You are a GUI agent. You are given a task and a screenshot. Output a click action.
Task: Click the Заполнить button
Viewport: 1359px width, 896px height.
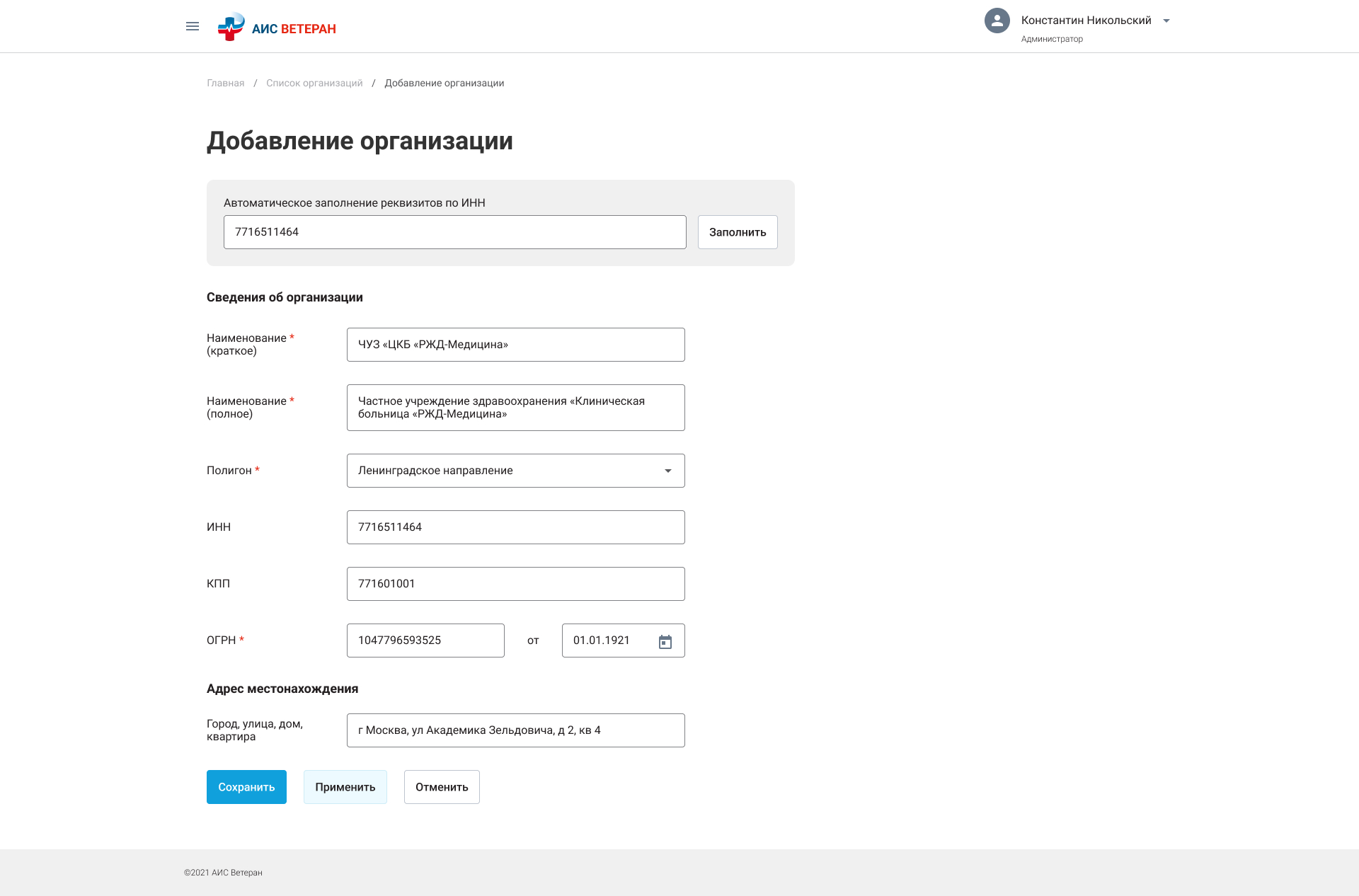coord(738,232)
